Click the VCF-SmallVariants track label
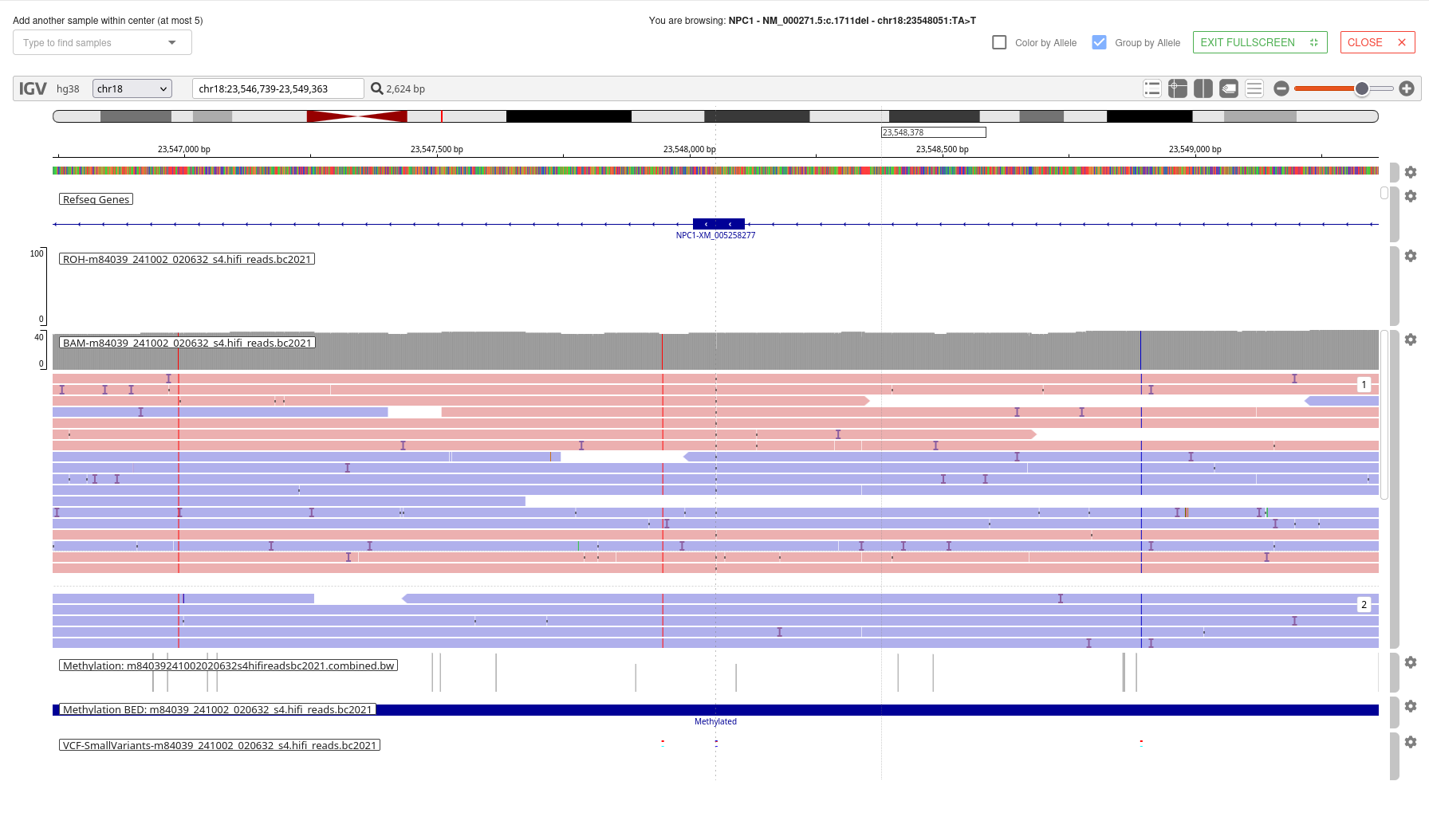This screenshot has height=840, width=1429. point(219,745)
